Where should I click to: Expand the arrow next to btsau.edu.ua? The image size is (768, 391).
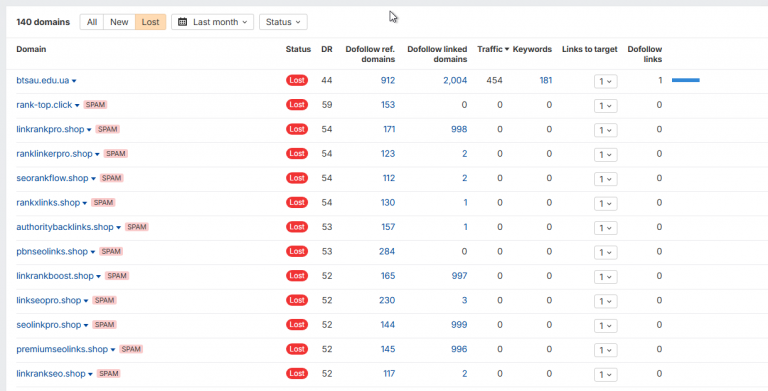click(74, 81)
